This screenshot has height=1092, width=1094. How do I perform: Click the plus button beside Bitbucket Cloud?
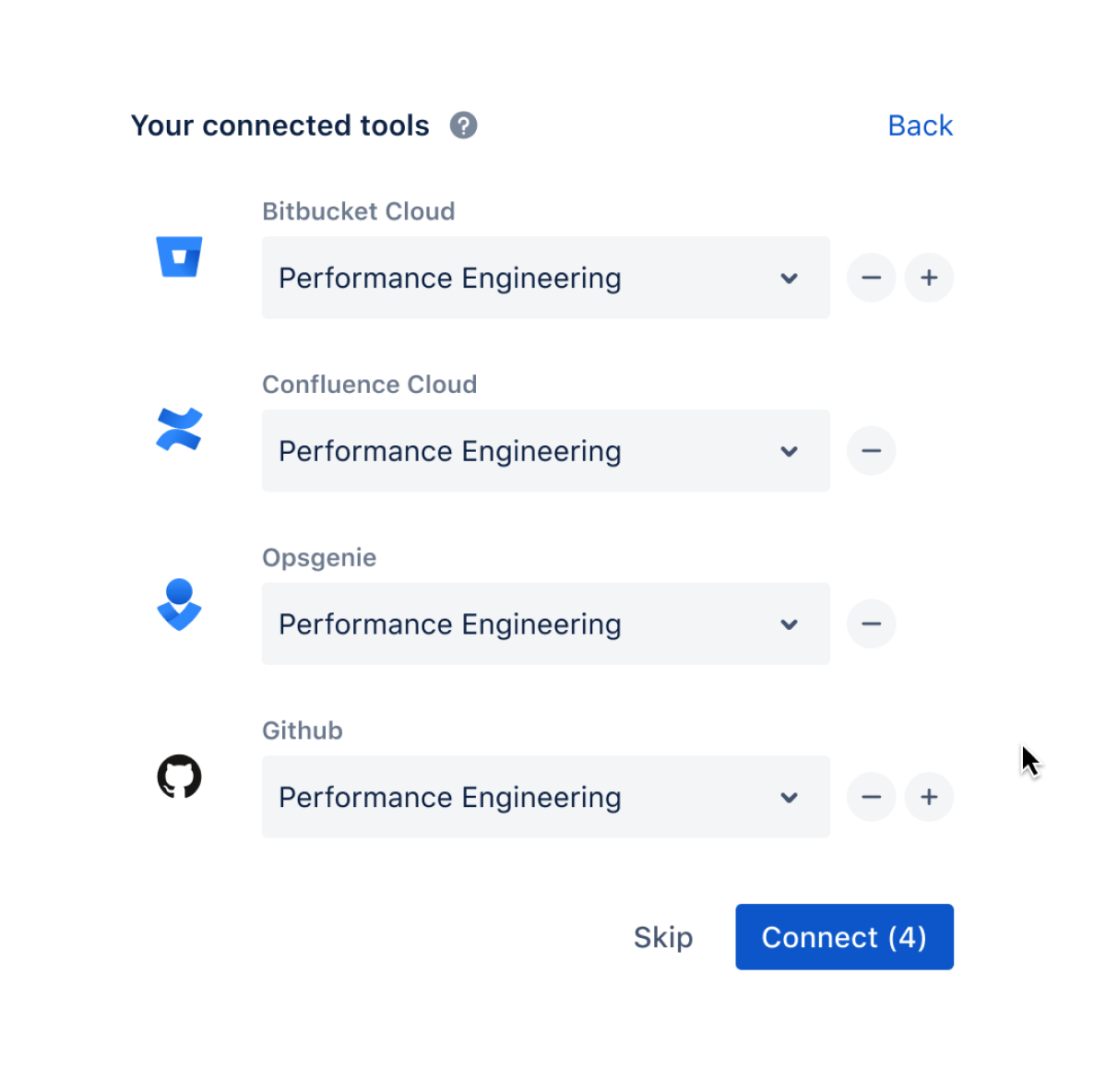click(x=929, y=278)
